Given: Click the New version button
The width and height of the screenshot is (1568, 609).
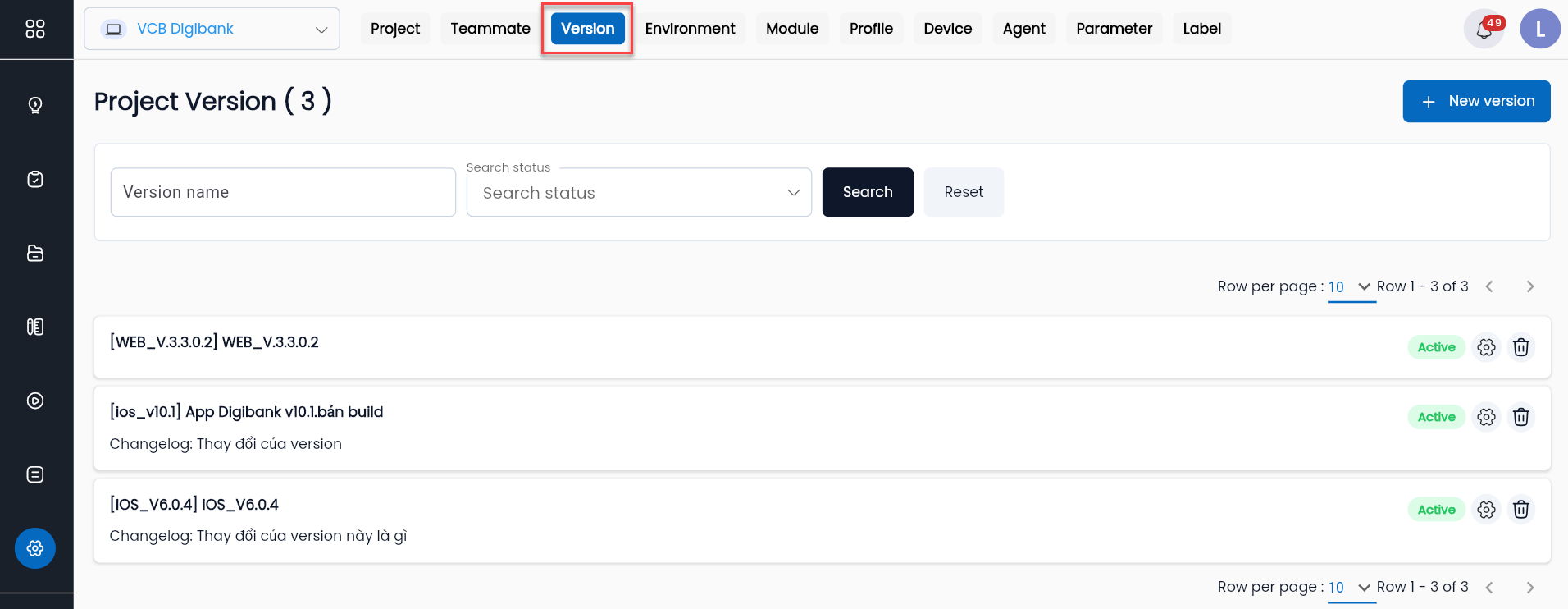Looking at the screenshot, I should 1476,101.
